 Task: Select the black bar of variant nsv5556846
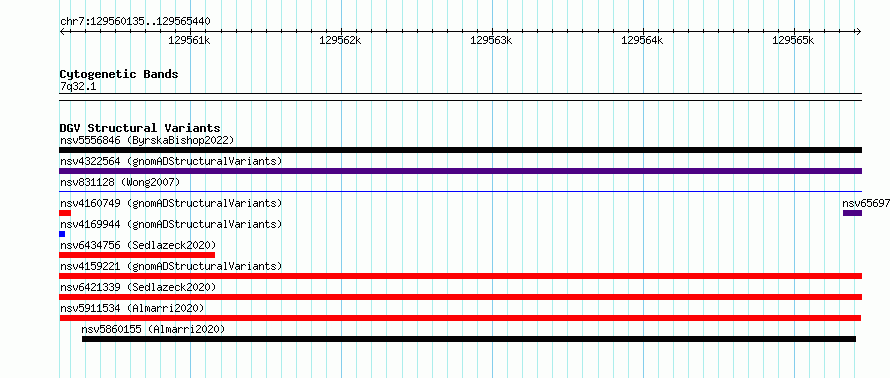pyautogui.click(x=460, y=150)
